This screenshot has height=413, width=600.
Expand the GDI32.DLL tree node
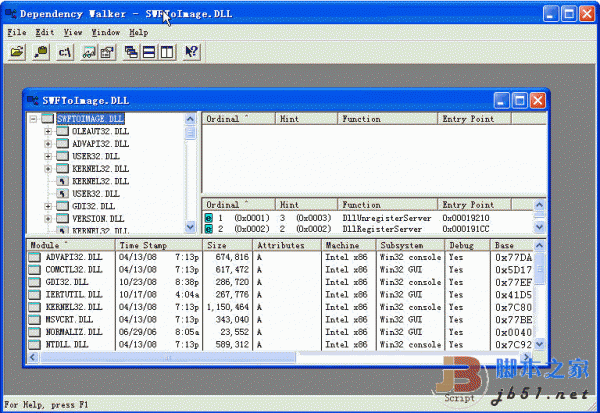coord(48,206)
